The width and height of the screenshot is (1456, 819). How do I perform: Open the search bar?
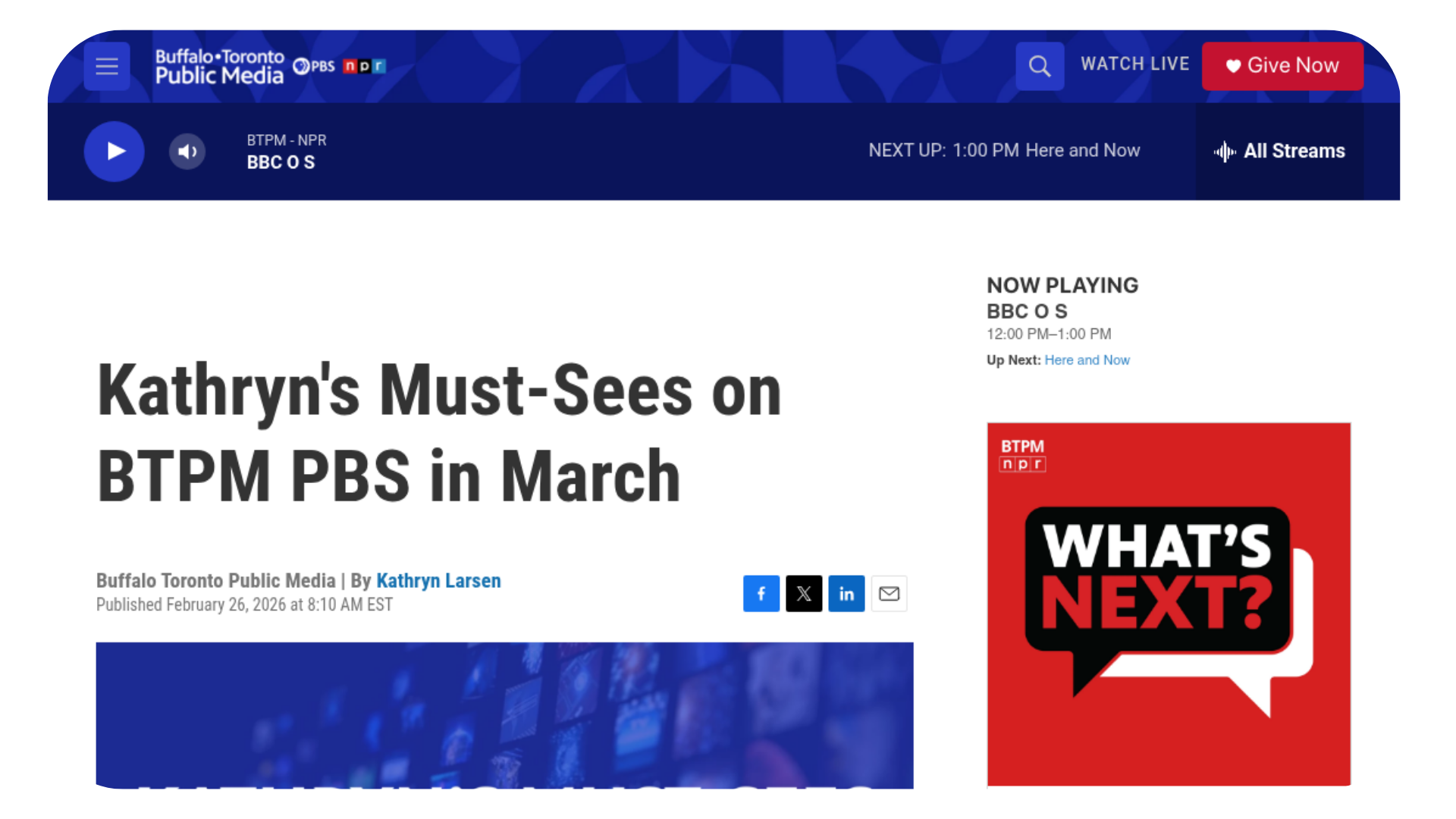coord(1040,66)
